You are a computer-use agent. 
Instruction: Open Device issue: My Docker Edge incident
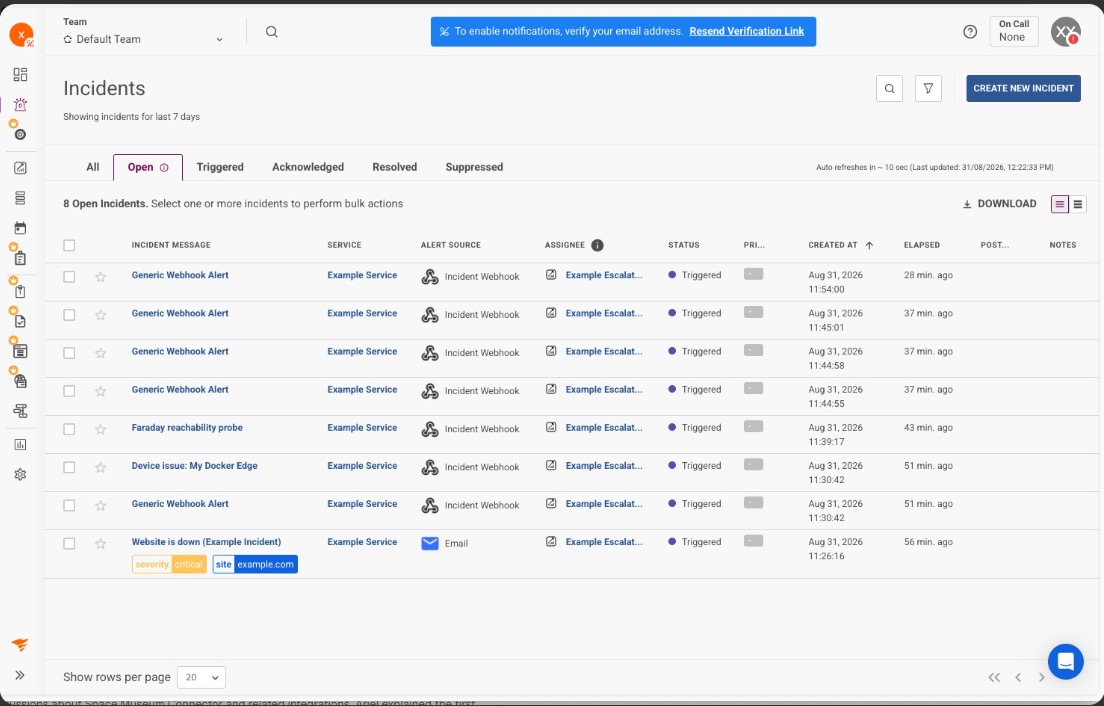point(194,465)
